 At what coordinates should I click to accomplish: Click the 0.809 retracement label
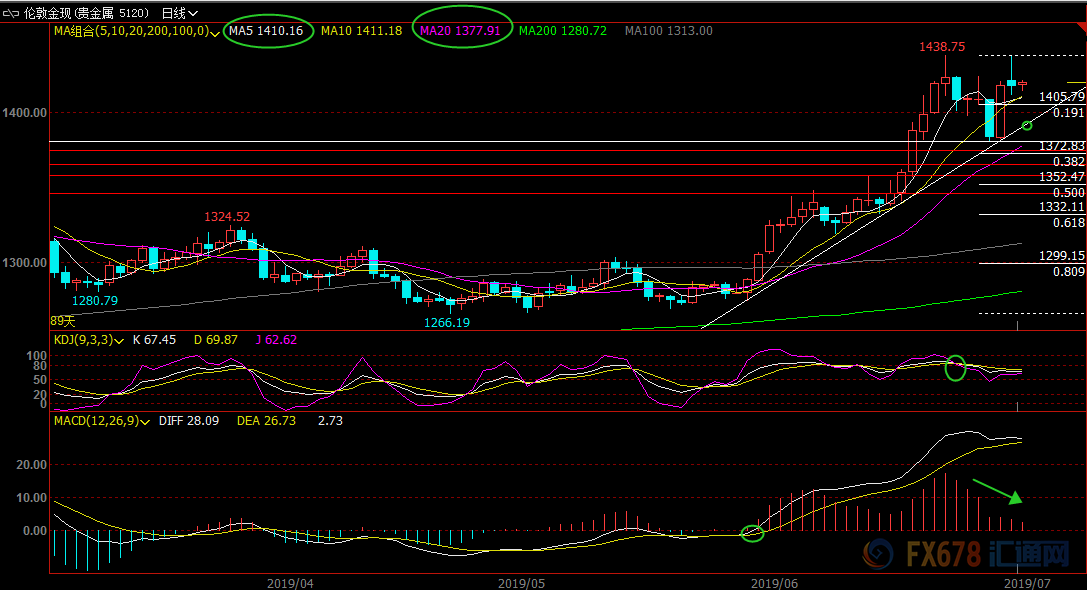pyautogui.click(x=1068, y=272)
